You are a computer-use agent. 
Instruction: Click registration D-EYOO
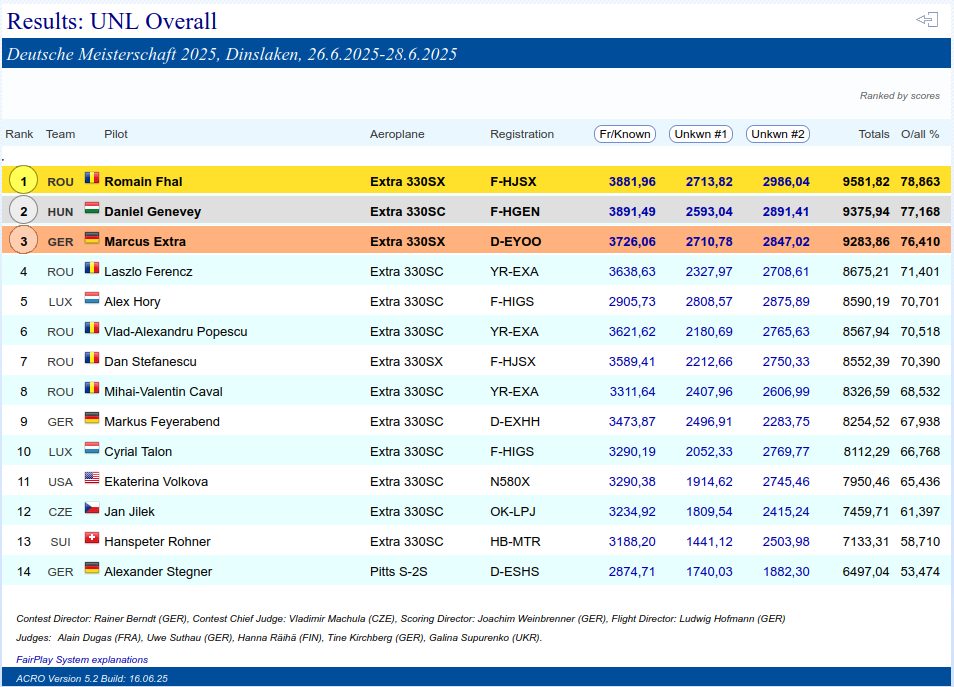pyautogui.click(x=515, y=242)
